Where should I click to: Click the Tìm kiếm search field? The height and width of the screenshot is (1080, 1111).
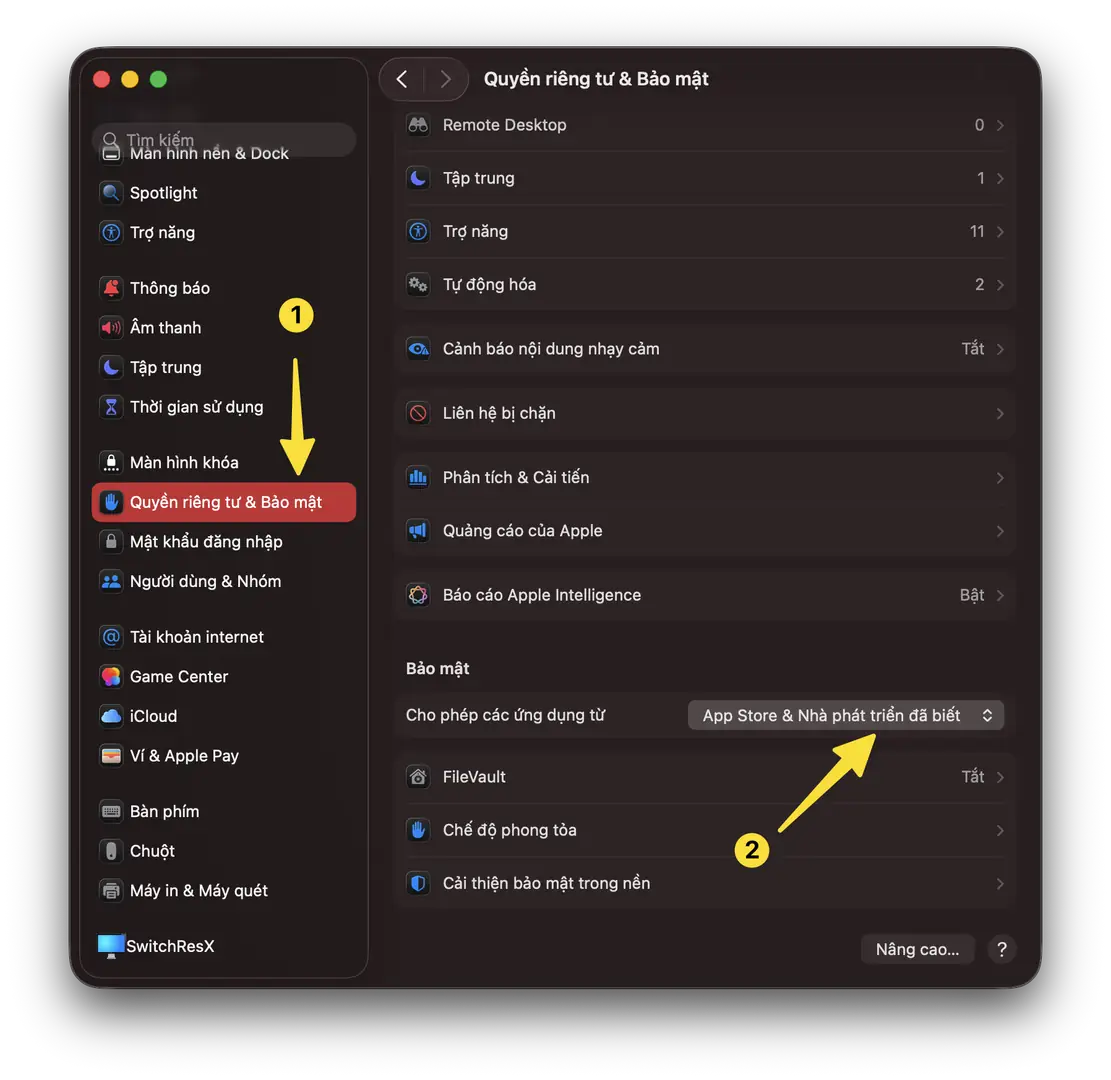tap(224, 140)
